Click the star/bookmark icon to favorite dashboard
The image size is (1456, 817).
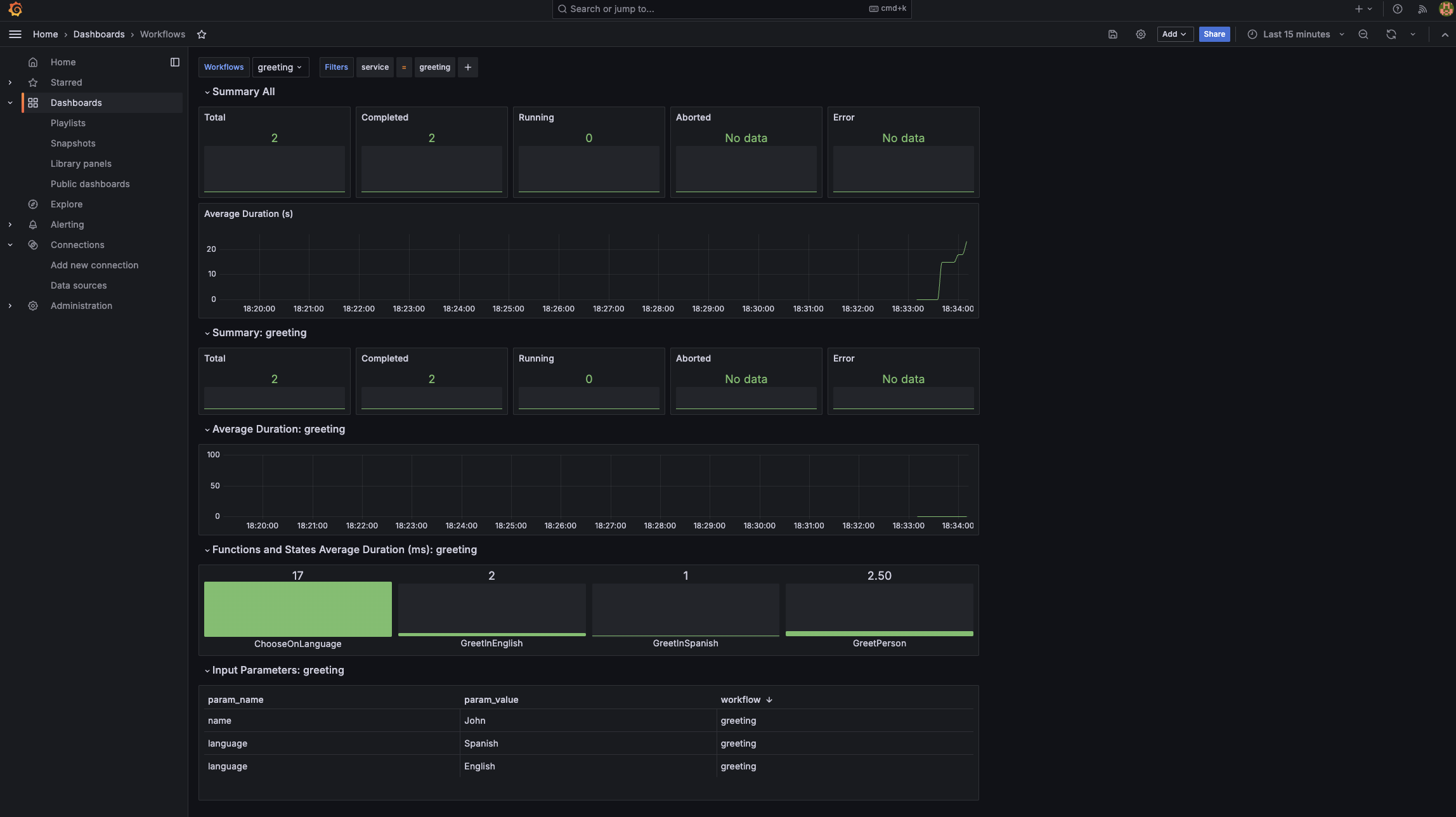click(x=201, y=34)
